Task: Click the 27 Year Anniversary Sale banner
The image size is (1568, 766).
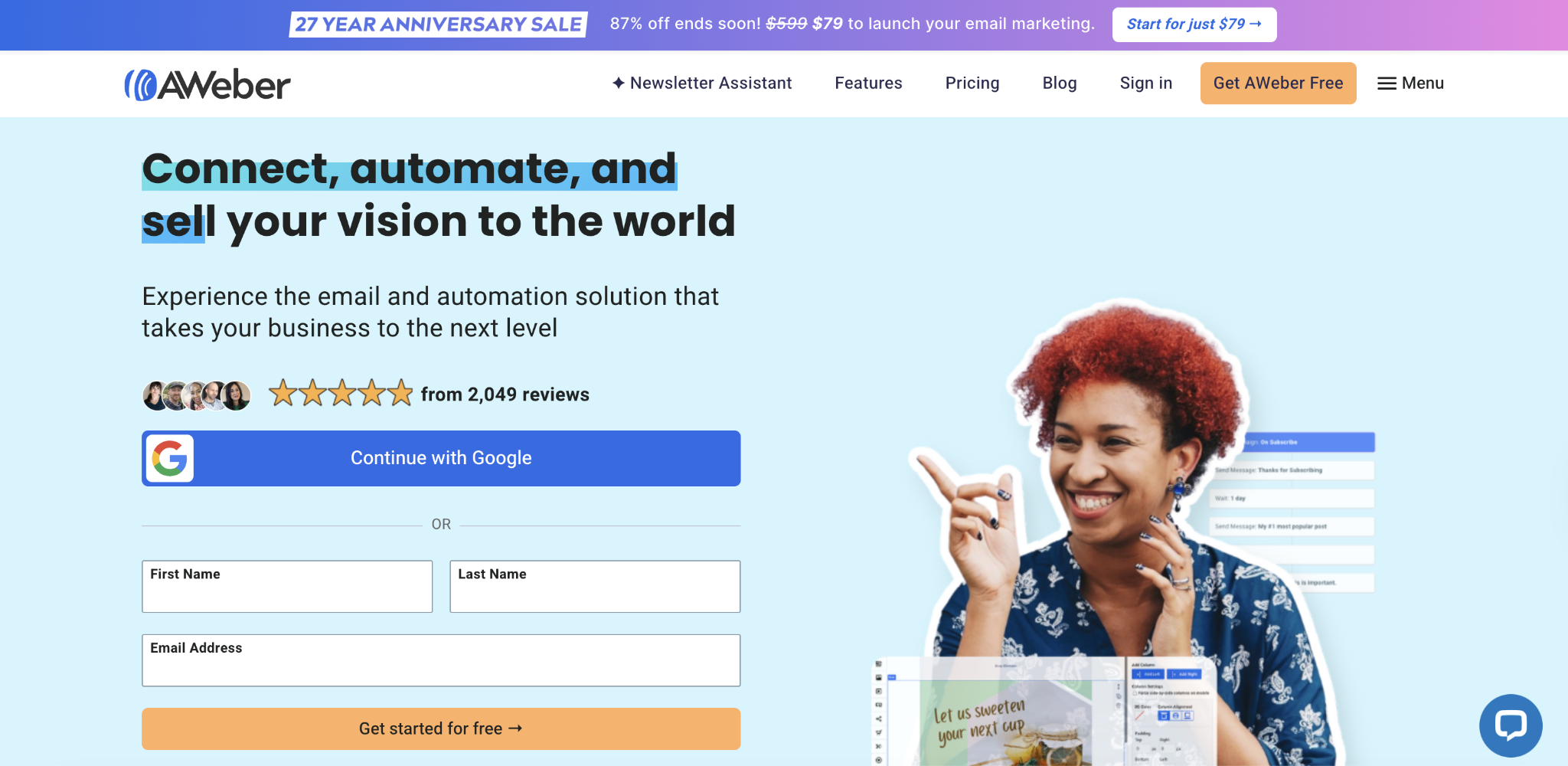Action: coord(437,24)
